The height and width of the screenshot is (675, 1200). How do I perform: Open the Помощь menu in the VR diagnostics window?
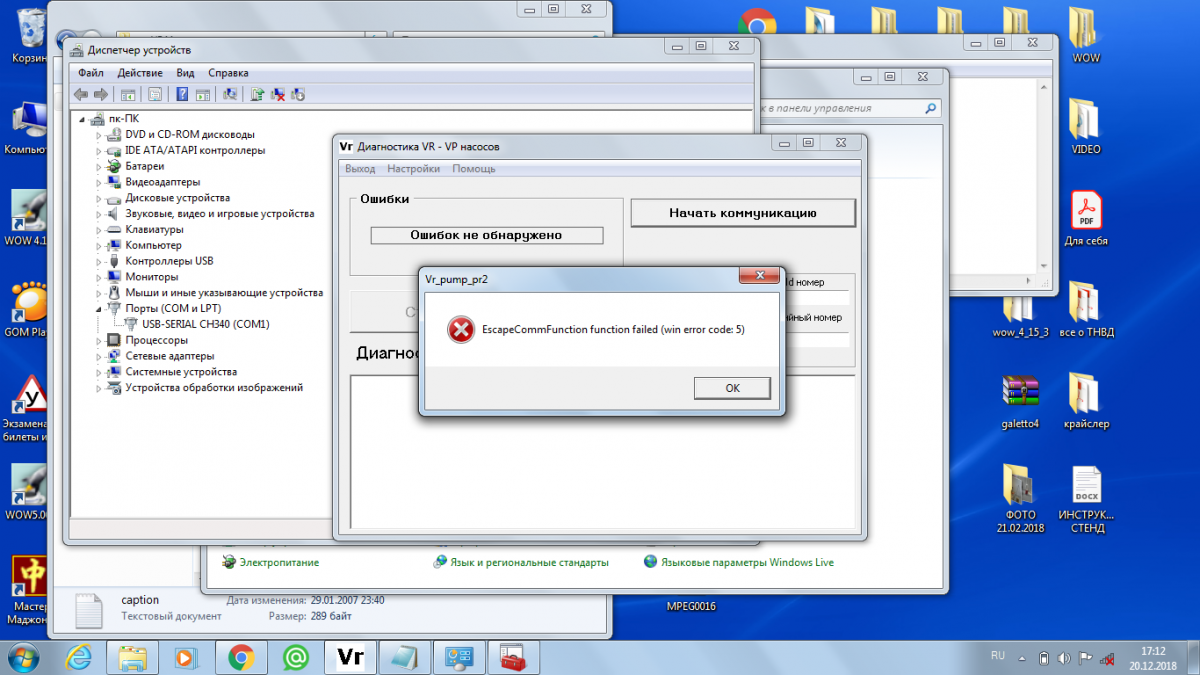[474, 169]
